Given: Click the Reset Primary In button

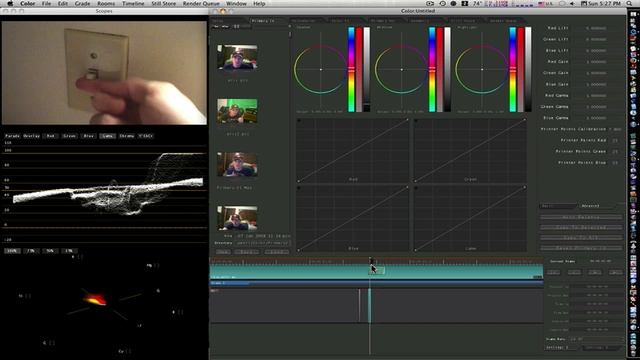Looking at the screenshot, I should (581, 248).
